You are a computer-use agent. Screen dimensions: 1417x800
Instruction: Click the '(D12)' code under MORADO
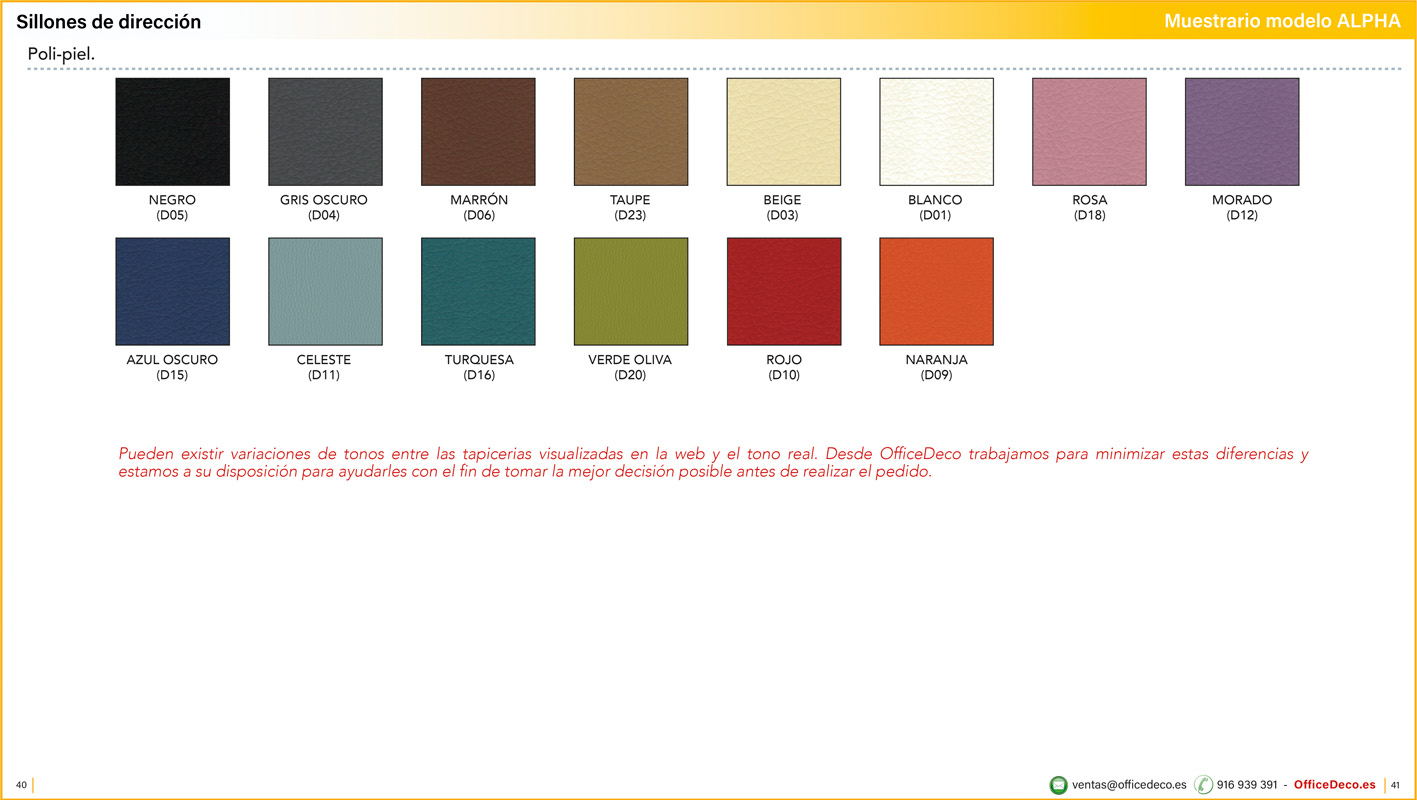1242,215
